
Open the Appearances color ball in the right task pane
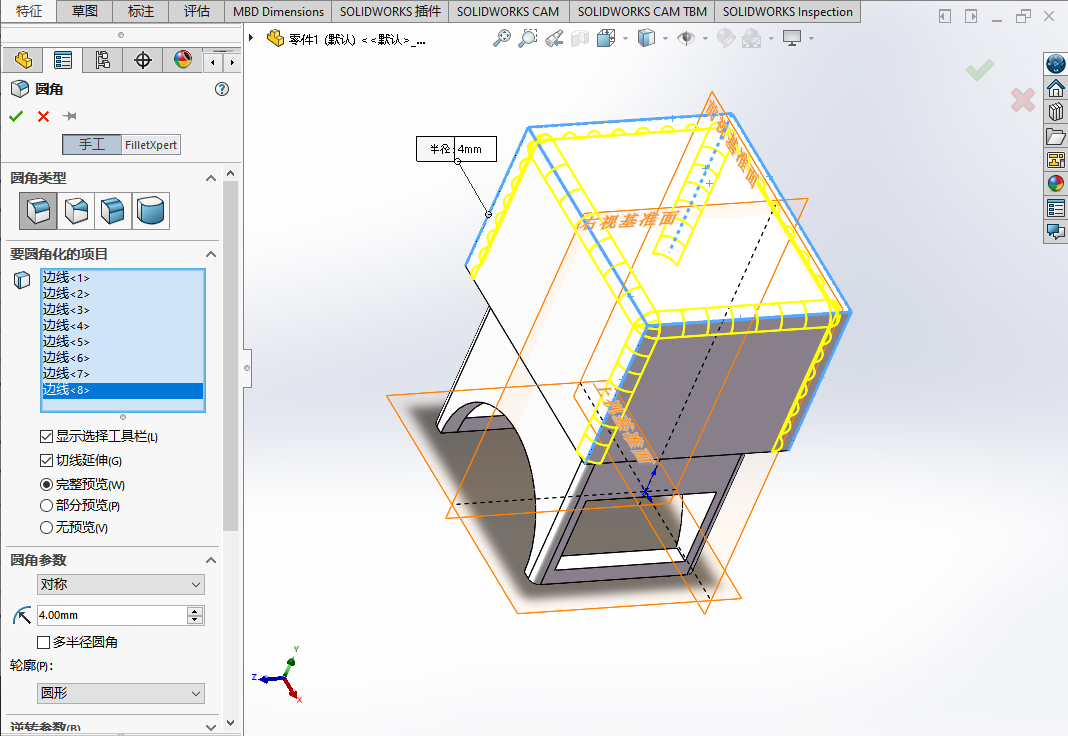tap(1055, 184)
